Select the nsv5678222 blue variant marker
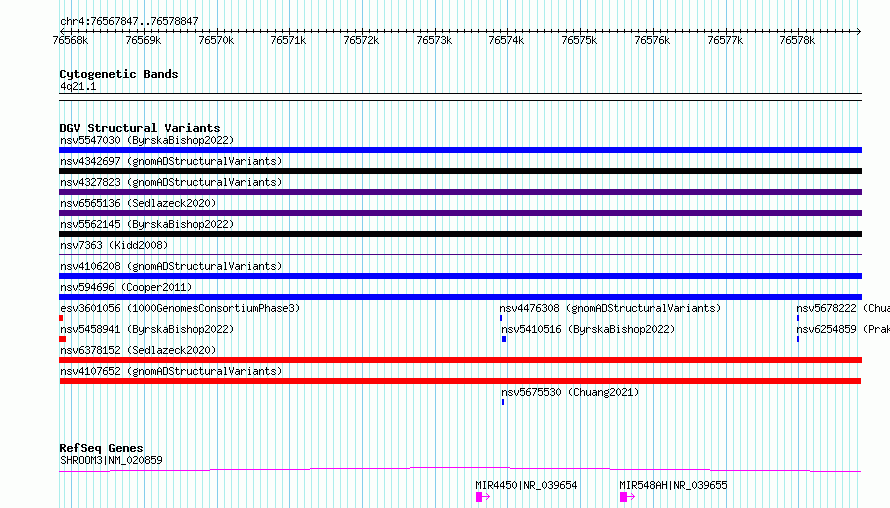The image size is (890, 508). 797,318
